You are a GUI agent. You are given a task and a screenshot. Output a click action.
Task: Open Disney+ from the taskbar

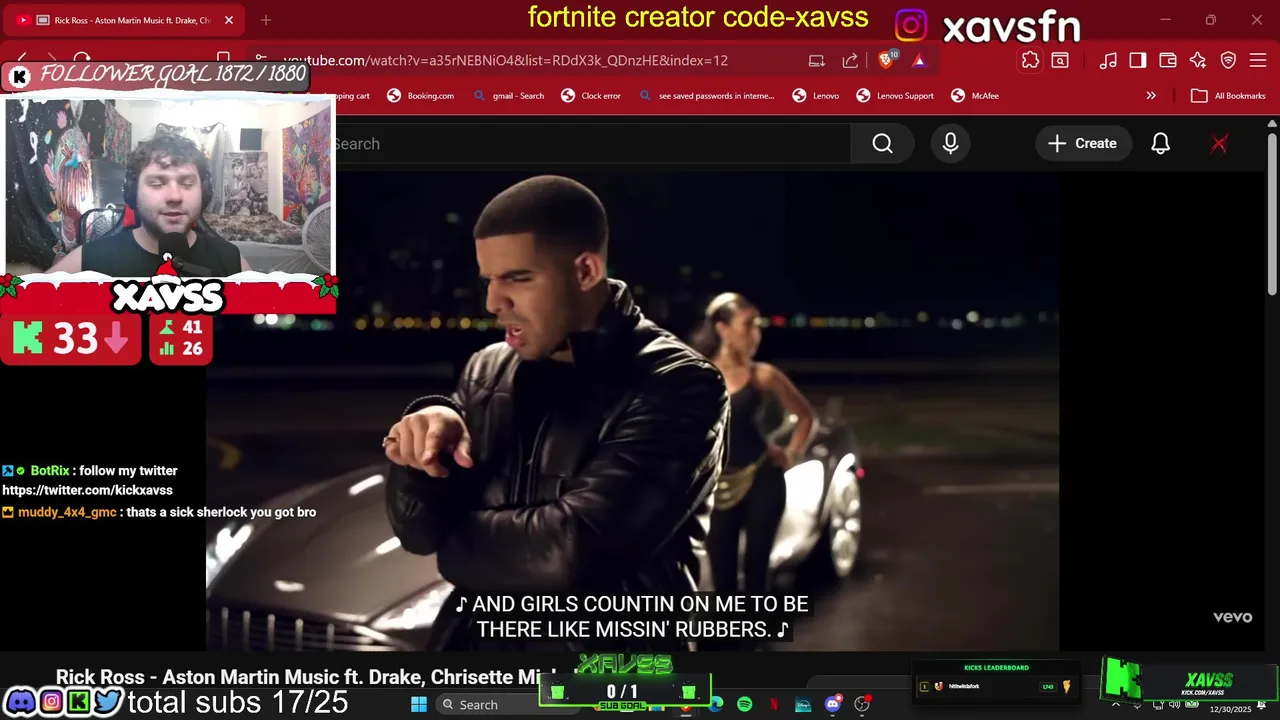803,704
